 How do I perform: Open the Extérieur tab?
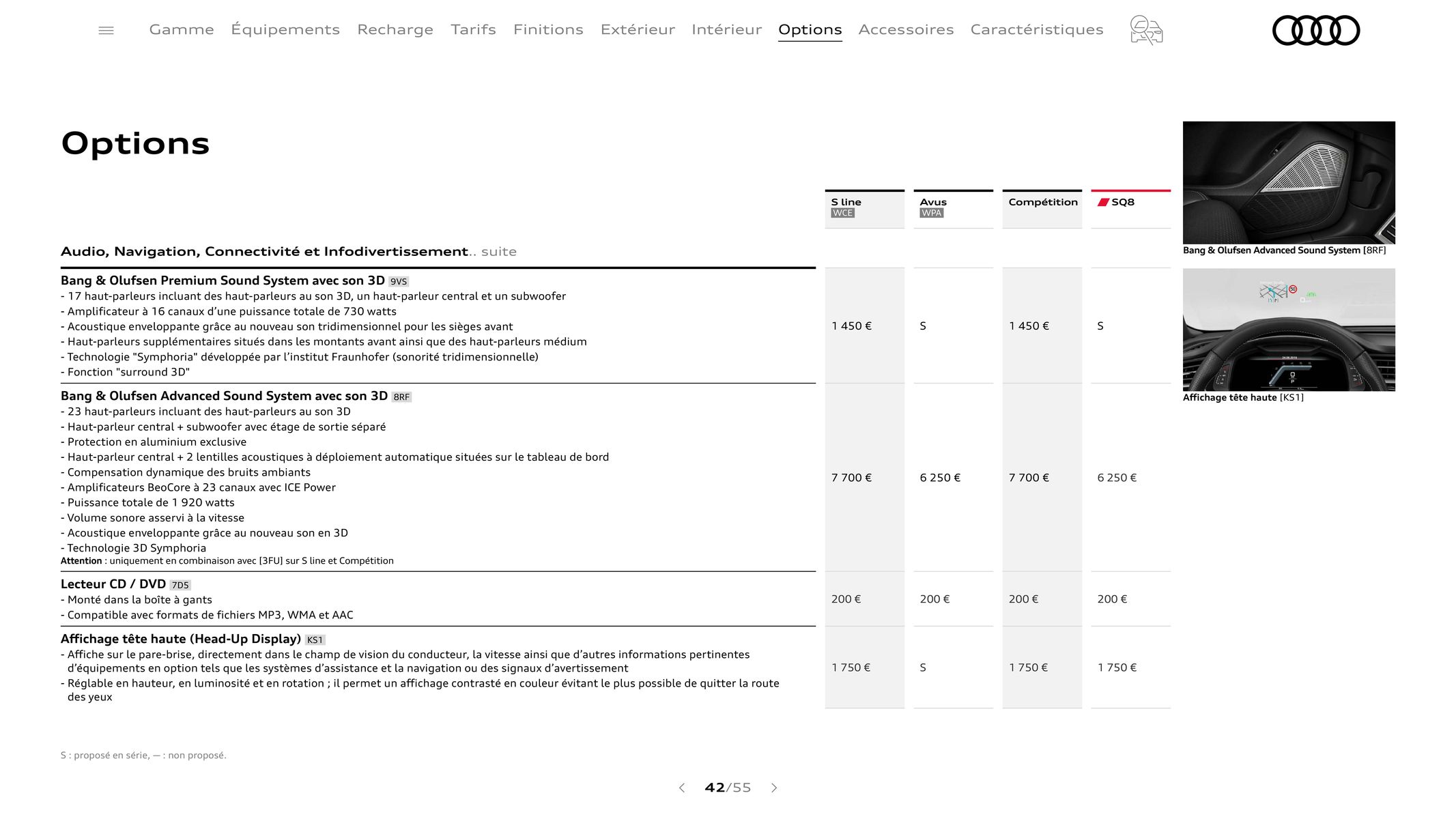pos(638,29)
